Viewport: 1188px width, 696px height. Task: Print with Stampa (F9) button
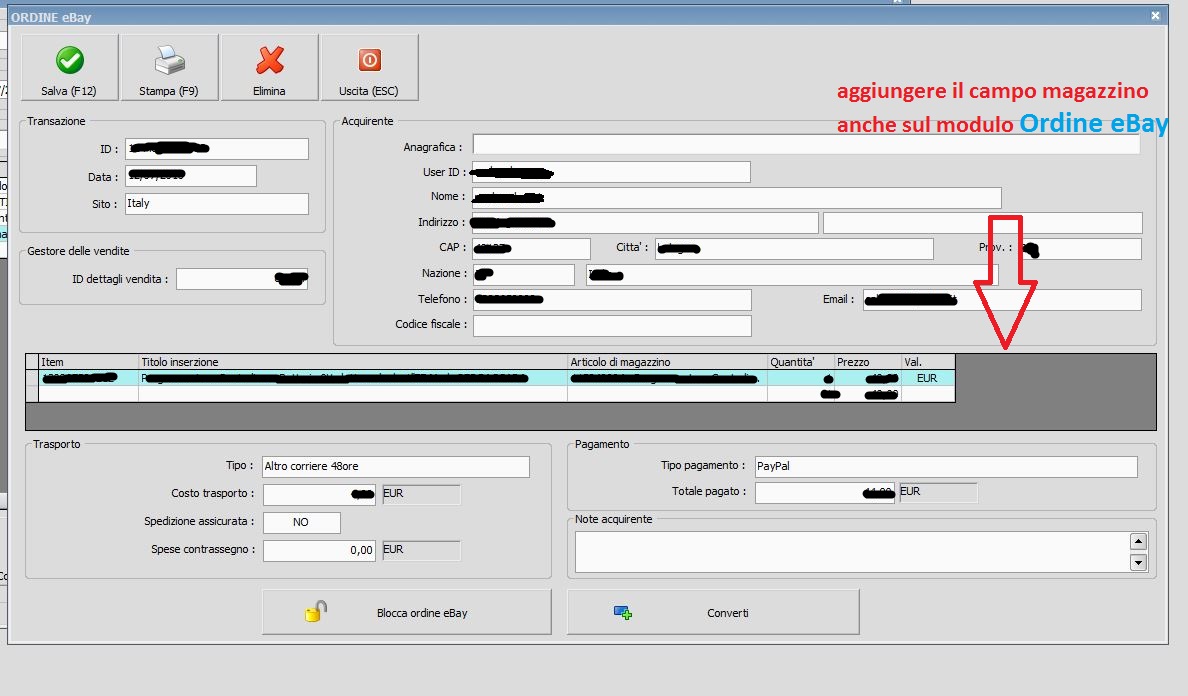click(169, 67)
